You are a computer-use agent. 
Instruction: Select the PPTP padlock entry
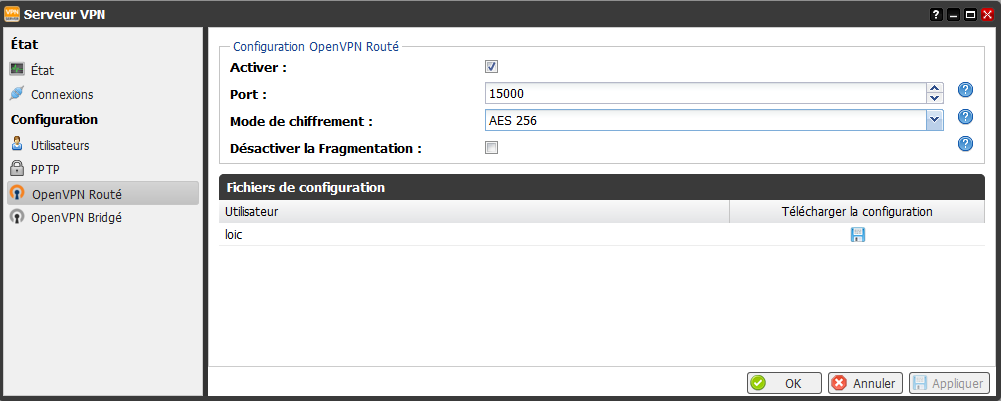click(36, 169)
